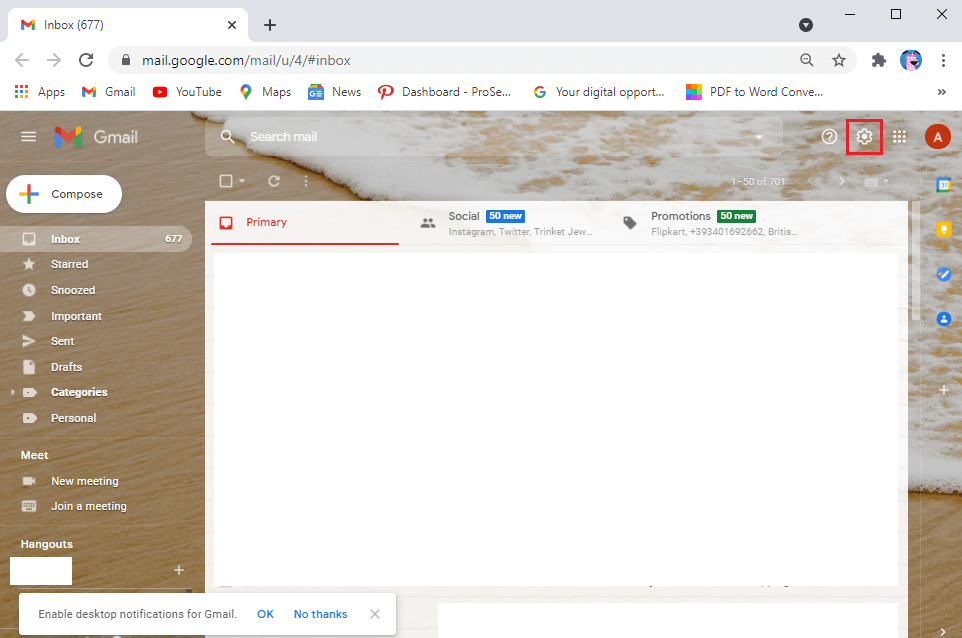
Task: Go back in browser history
Action: coord(22,60)
